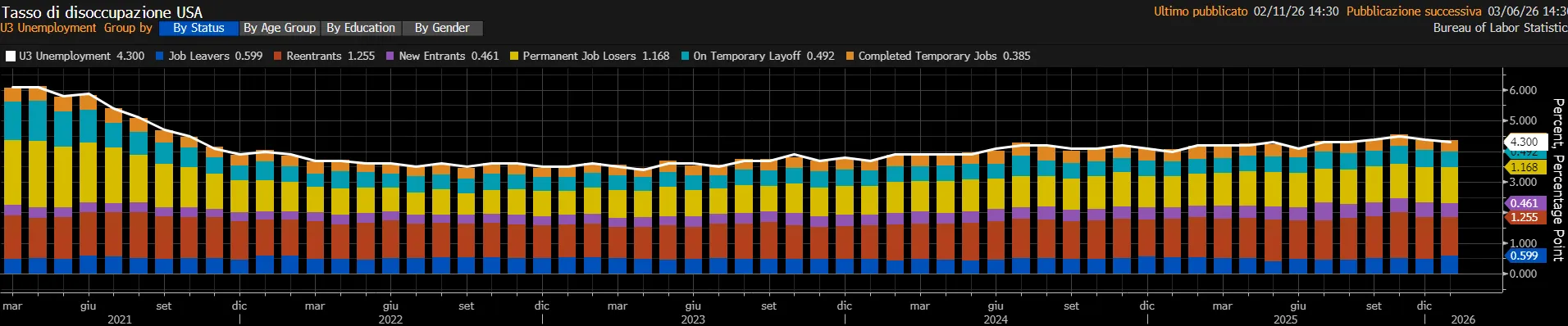This screenshot has width=1568, height=326.
Task: Select Completed Temporary Jobs 0.385 label
Action: point(944,56)
